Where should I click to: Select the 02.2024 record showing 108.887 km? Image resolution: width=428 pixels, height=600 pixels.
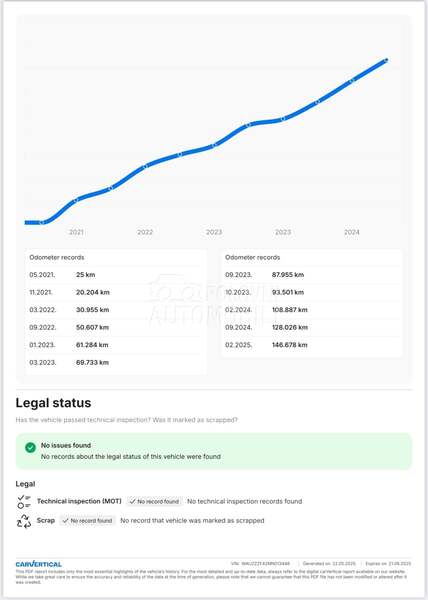click(312, 310)
